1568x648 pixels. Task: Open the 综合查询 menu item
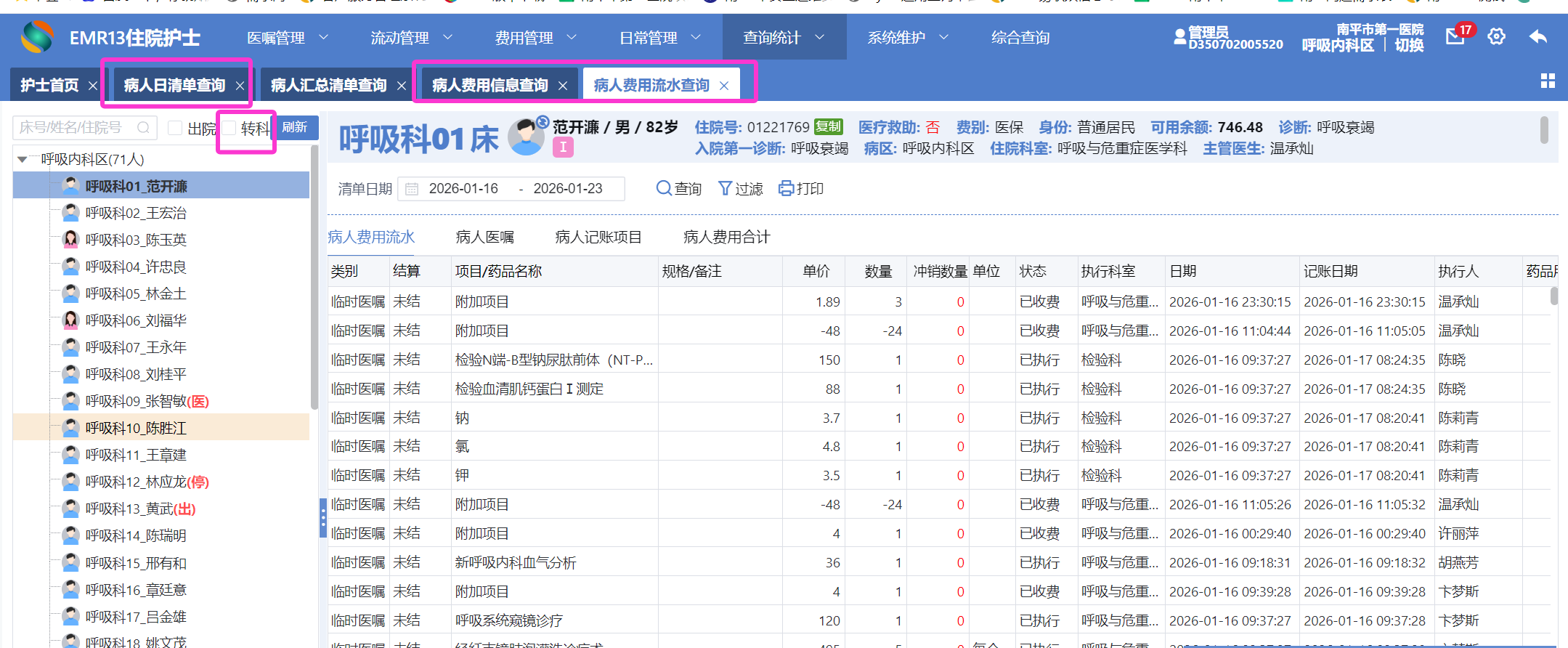click(1020, 37)
